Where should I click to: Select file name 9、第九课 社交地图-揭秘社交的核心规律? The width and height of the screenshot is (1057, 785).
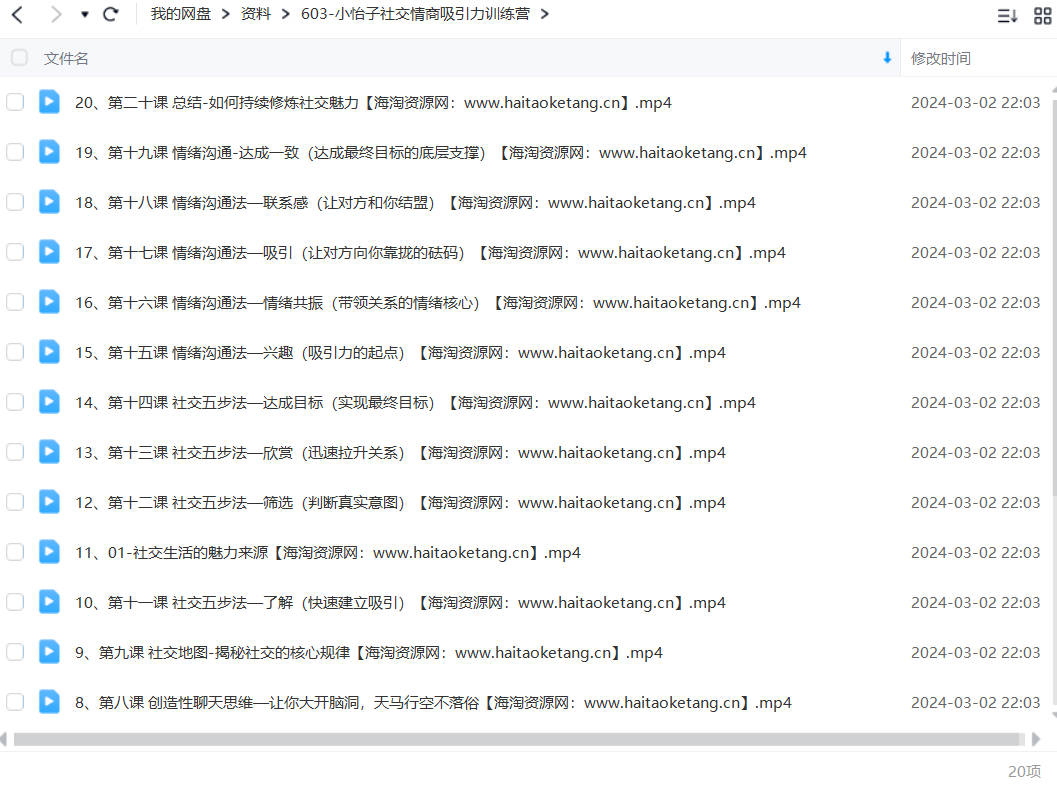click(369, 652)
